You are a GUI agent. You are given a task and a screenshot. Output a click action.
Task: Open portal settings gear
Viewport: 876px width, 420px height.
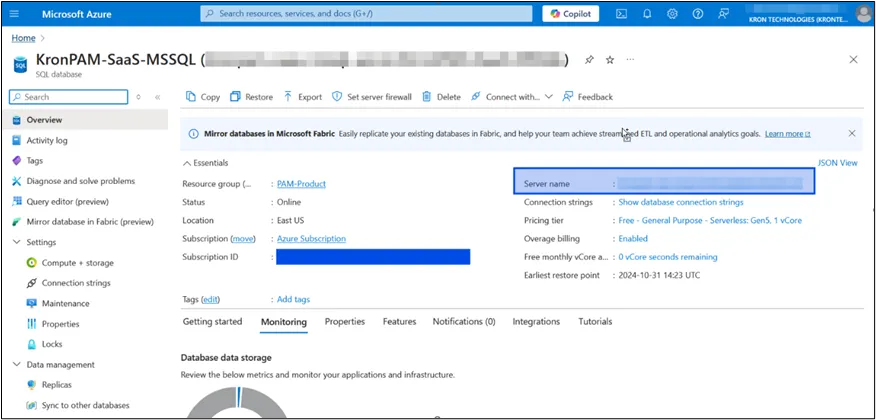click(x=673, y=14)
